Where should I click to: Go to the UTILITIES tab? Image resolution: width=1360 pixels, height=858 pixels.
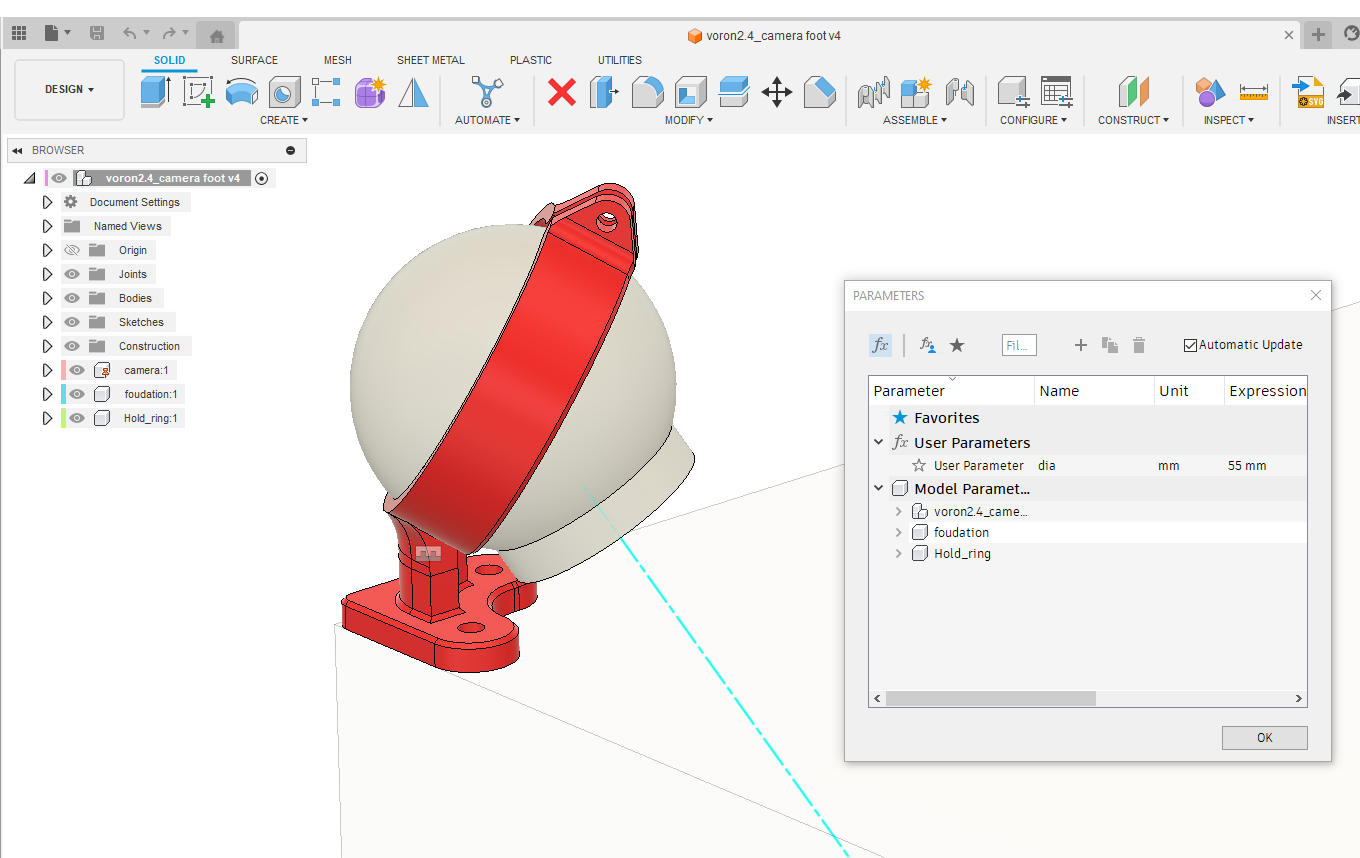coord(620,60)
